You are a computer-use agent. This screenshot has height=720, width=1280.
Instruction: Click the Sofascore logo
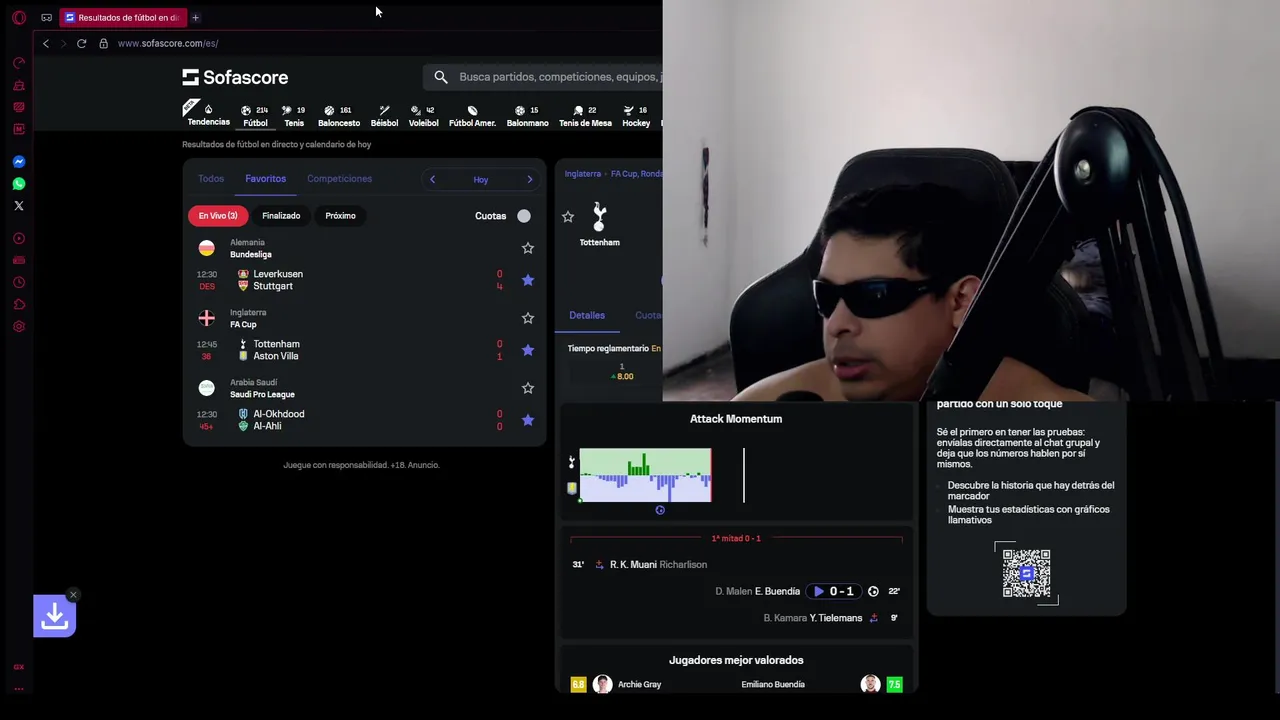tap(235, 77)
